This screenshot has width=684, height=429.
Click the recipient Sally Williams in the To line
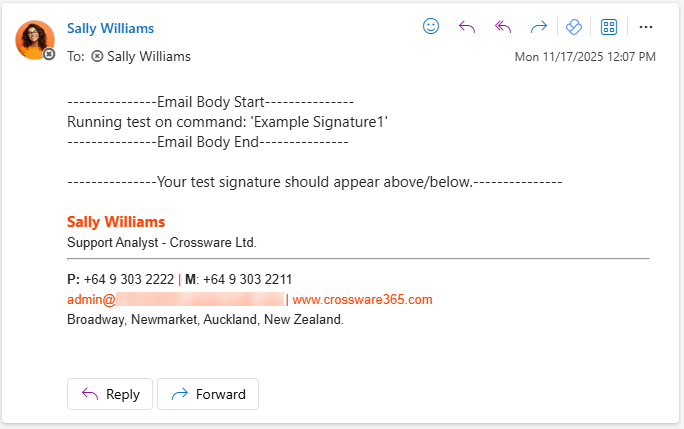coord(148,57)
